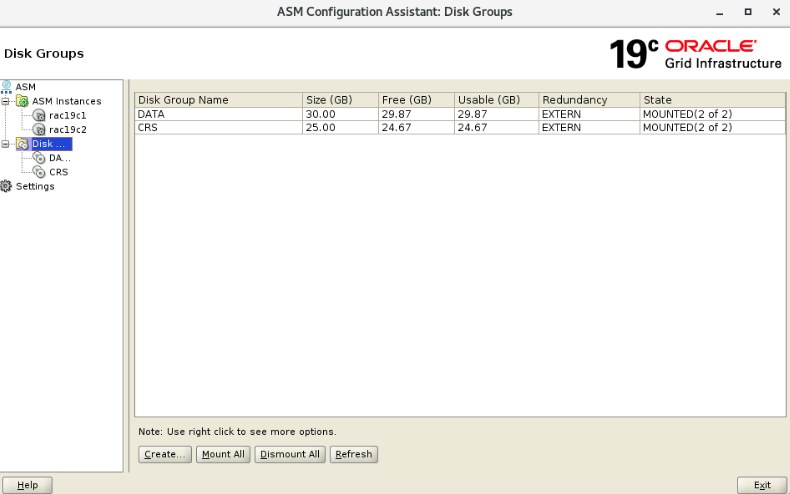Collapse the ASM Instances tree node
The height and width of the screenshot is (494, 790).
pos(5,101)
